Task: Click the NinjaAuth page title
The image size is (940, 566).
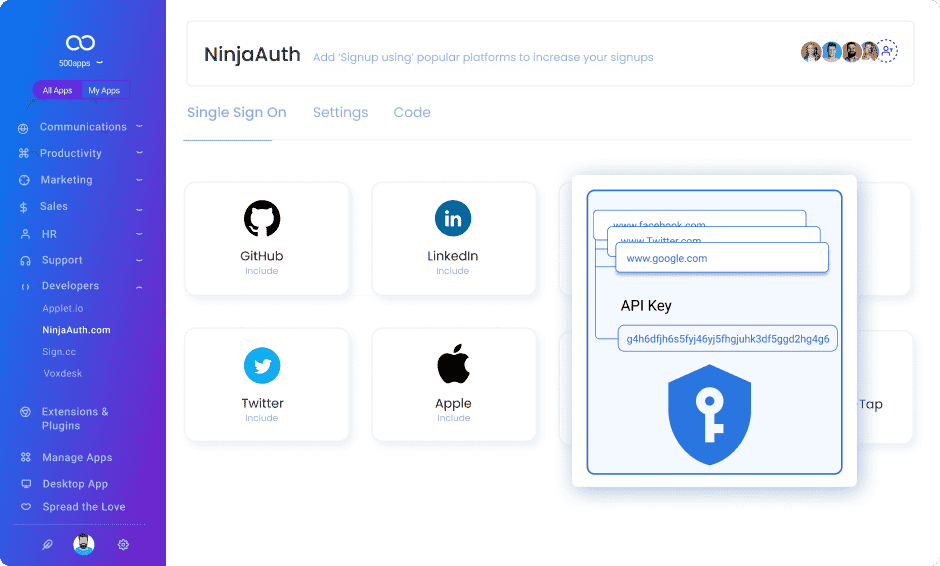Action: (252, 55)
